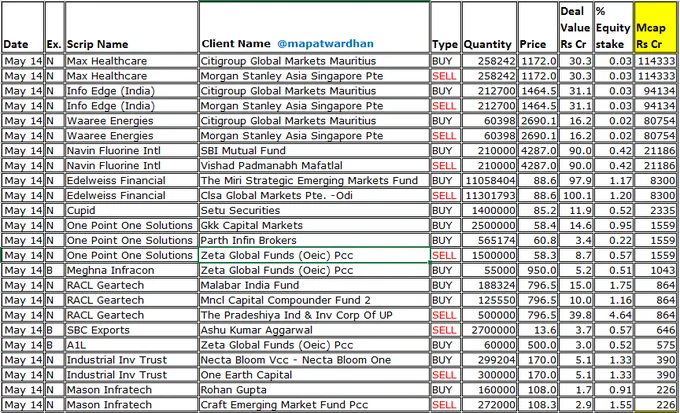Select Craft Emerging Market Fund Pcc cell
Image resolution: width=680 pixels, height=413 pixels.
[x=314, y=405]
